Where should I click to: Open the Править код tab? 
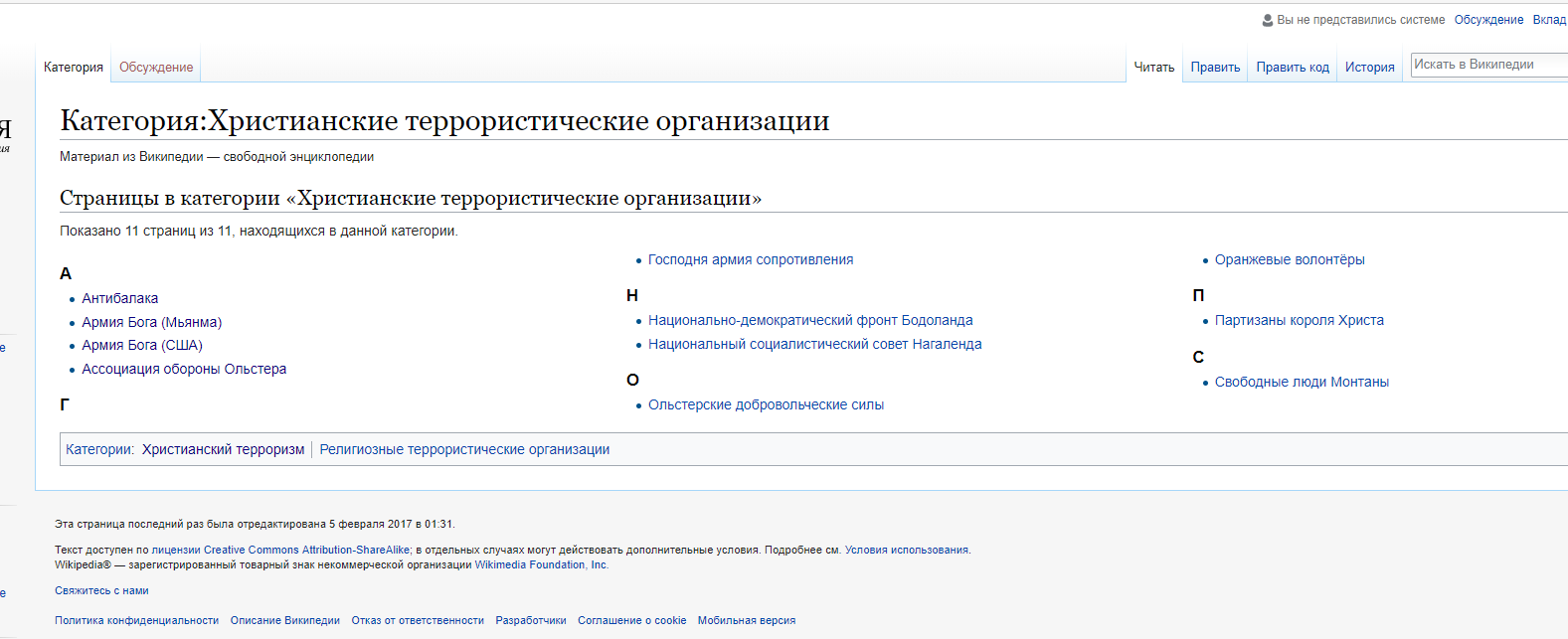pyautogui.click(x=1293, y=67)
